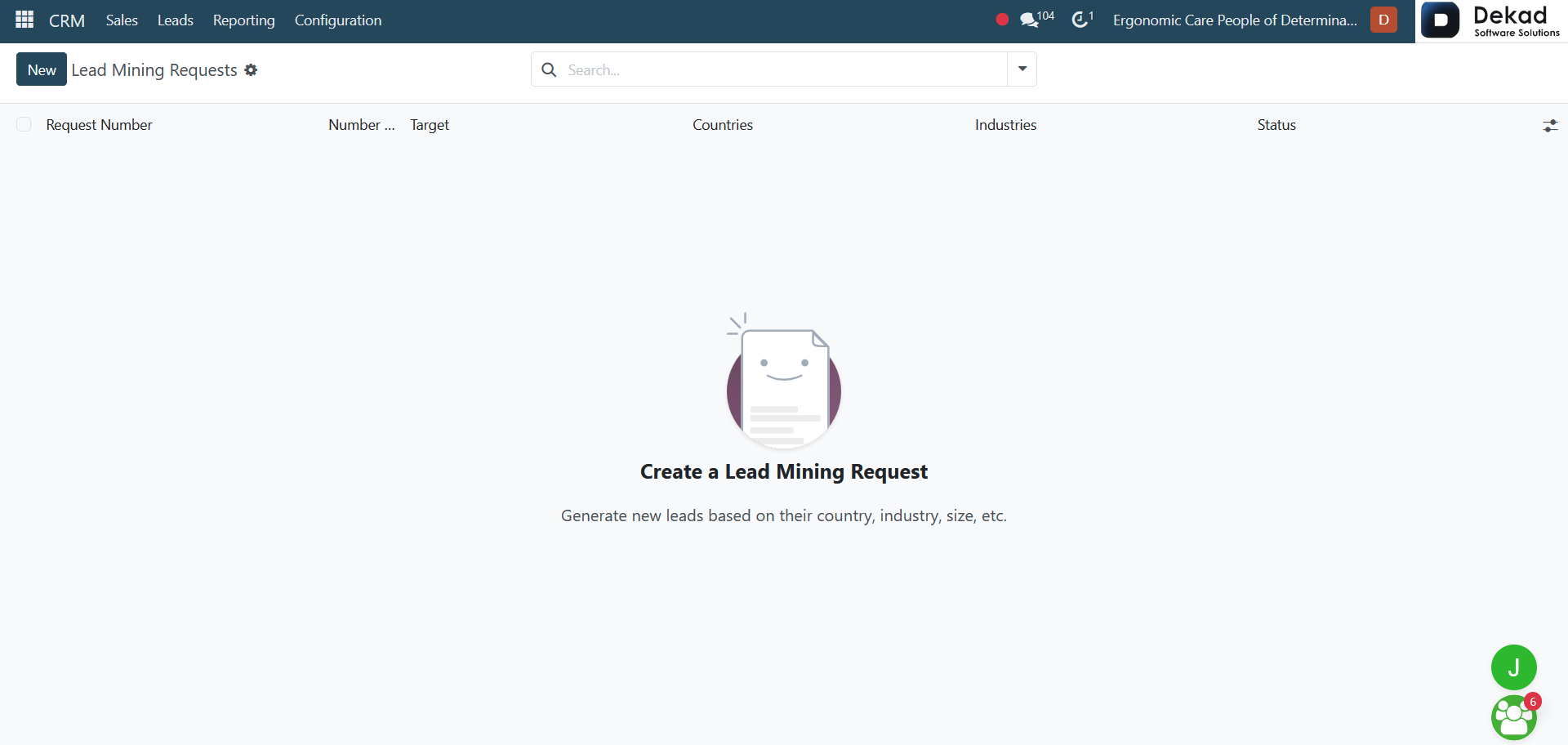Open the Reporting menu
The height and width of the screenshot is (745, 1568).
[244, 20]
